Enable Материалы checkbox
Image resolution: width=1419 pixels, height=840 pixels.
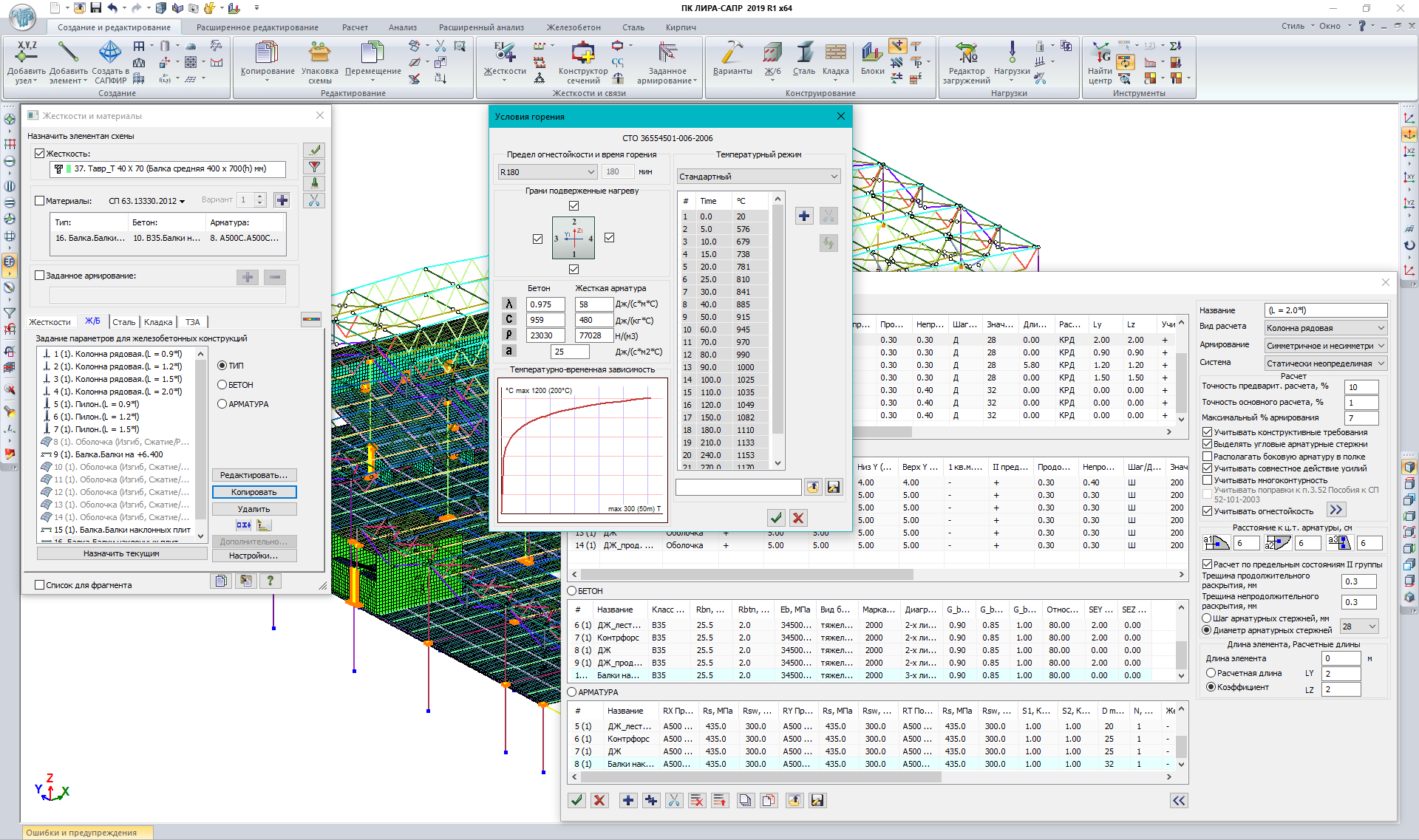pos(40,200)
